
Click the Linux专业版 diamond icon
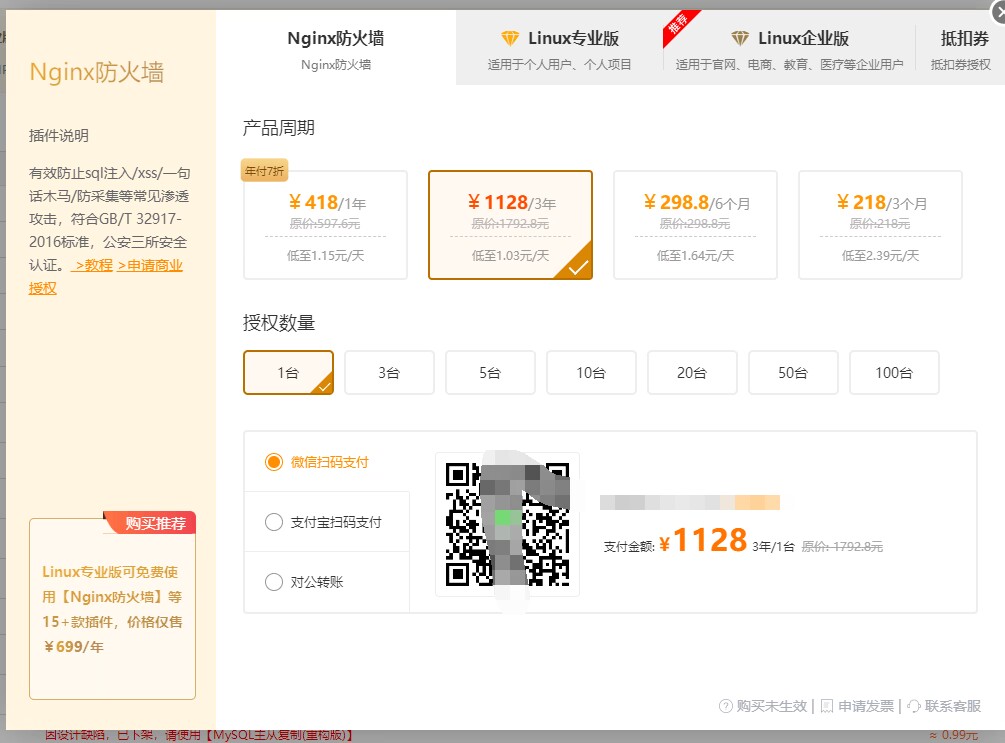tap(510, 39)
